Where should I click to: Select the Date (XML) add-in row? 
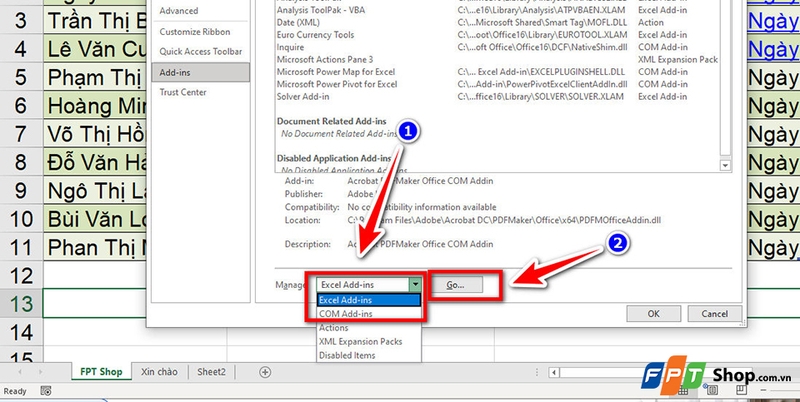tap(497, 22)
